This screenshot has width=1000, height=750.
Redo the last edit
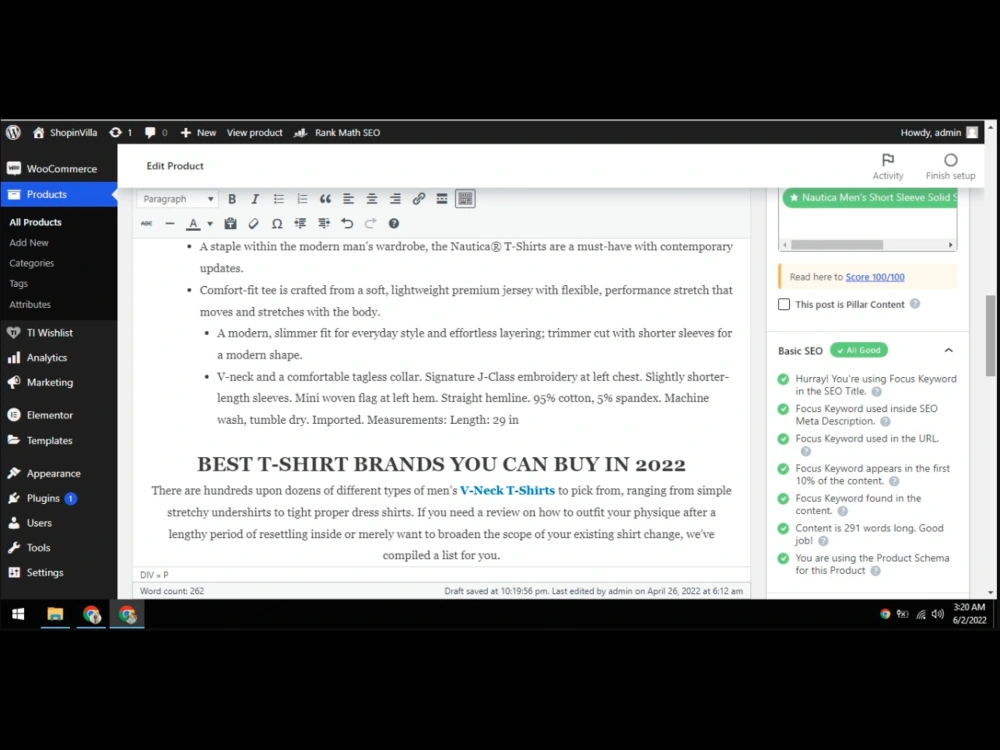coord(371,223)
